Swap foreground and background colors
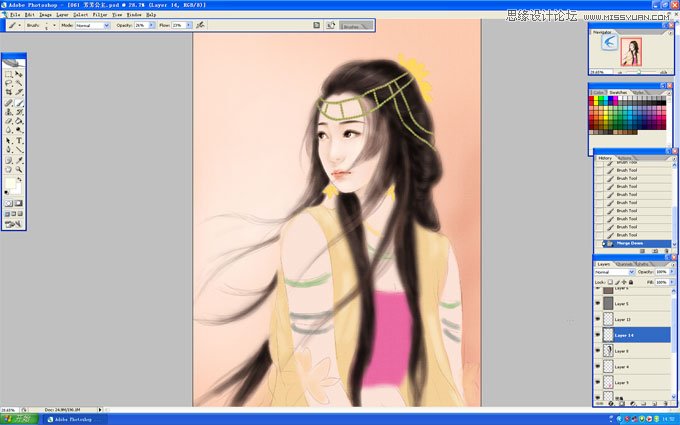 [x=20, y=179]
